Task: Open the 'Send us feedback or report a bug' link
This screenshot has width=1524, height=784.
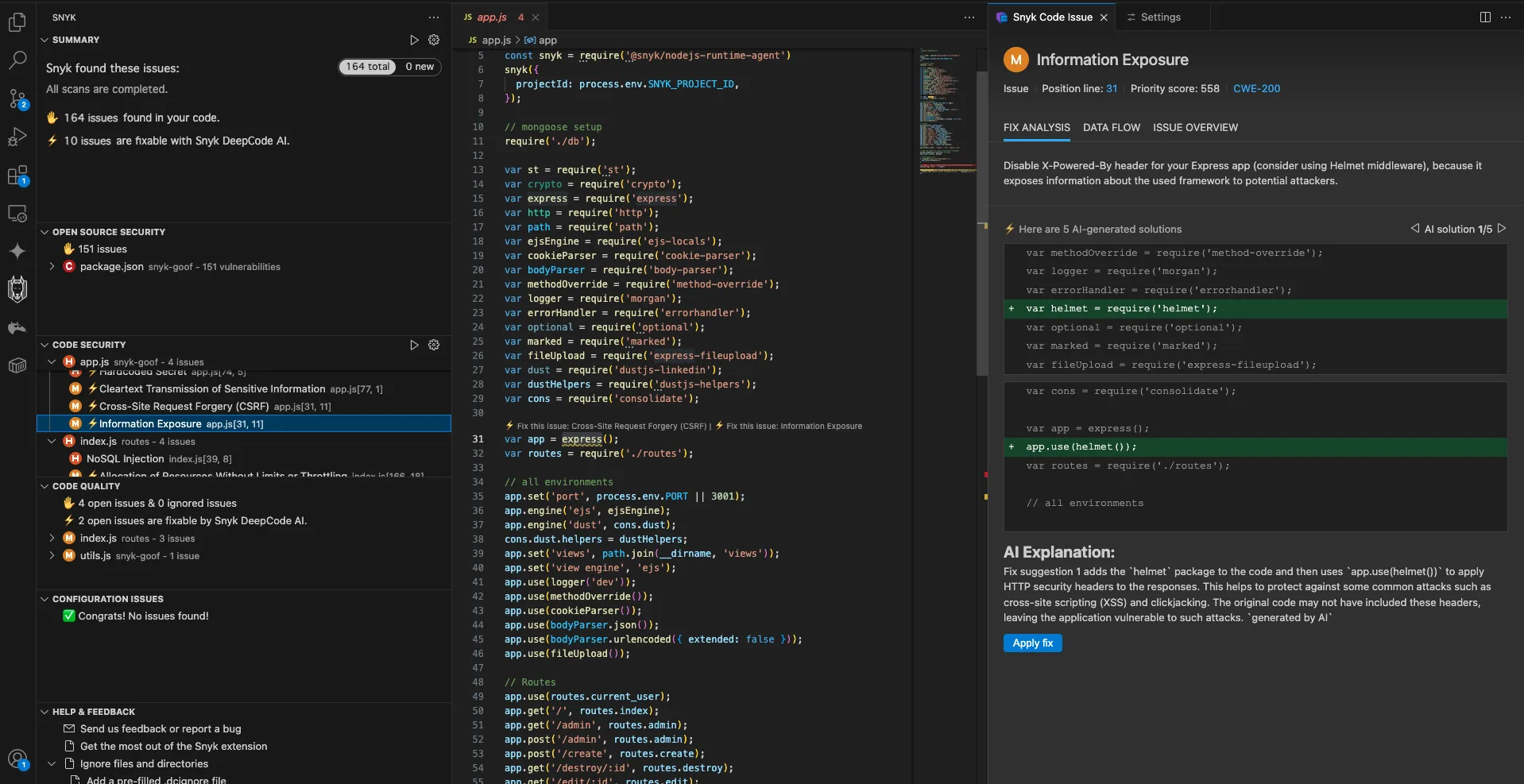Action: click(160, 728)
